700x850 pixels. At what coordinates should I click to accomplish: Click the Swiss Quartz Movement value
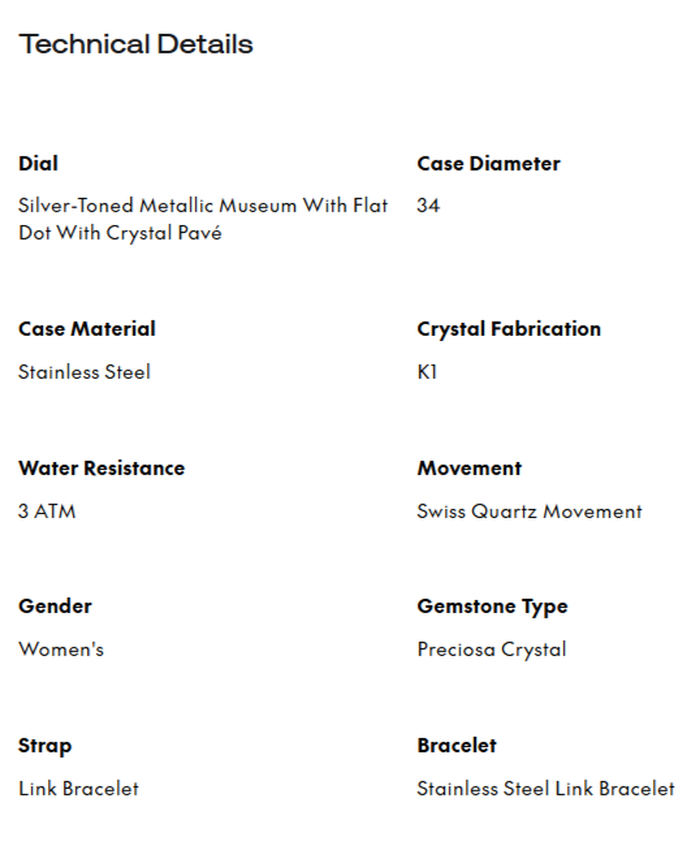(529, 511)
